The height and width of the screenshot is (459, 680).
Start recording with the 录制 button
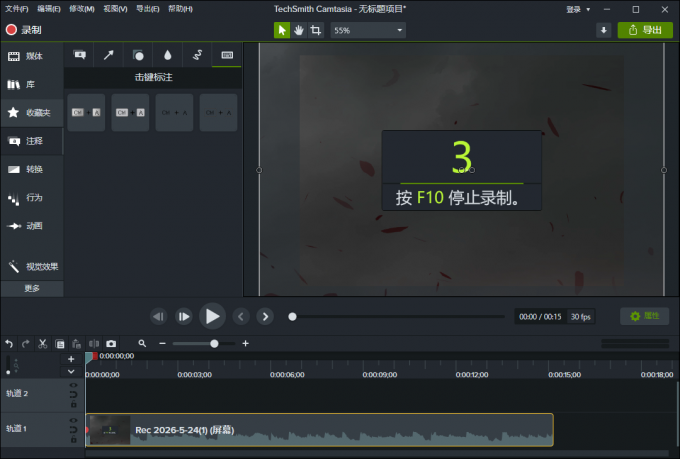[x=24, y=30]
